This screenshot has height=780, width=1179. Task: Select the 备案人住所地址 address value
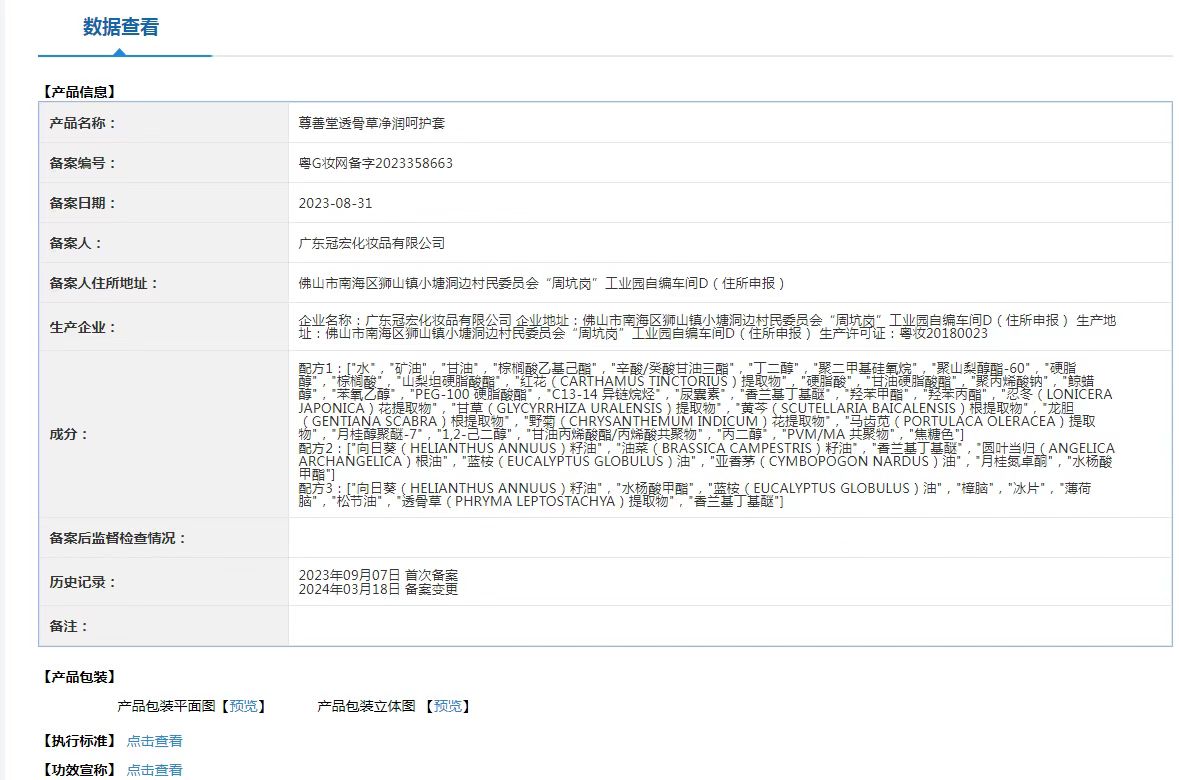tap(542, 283)
